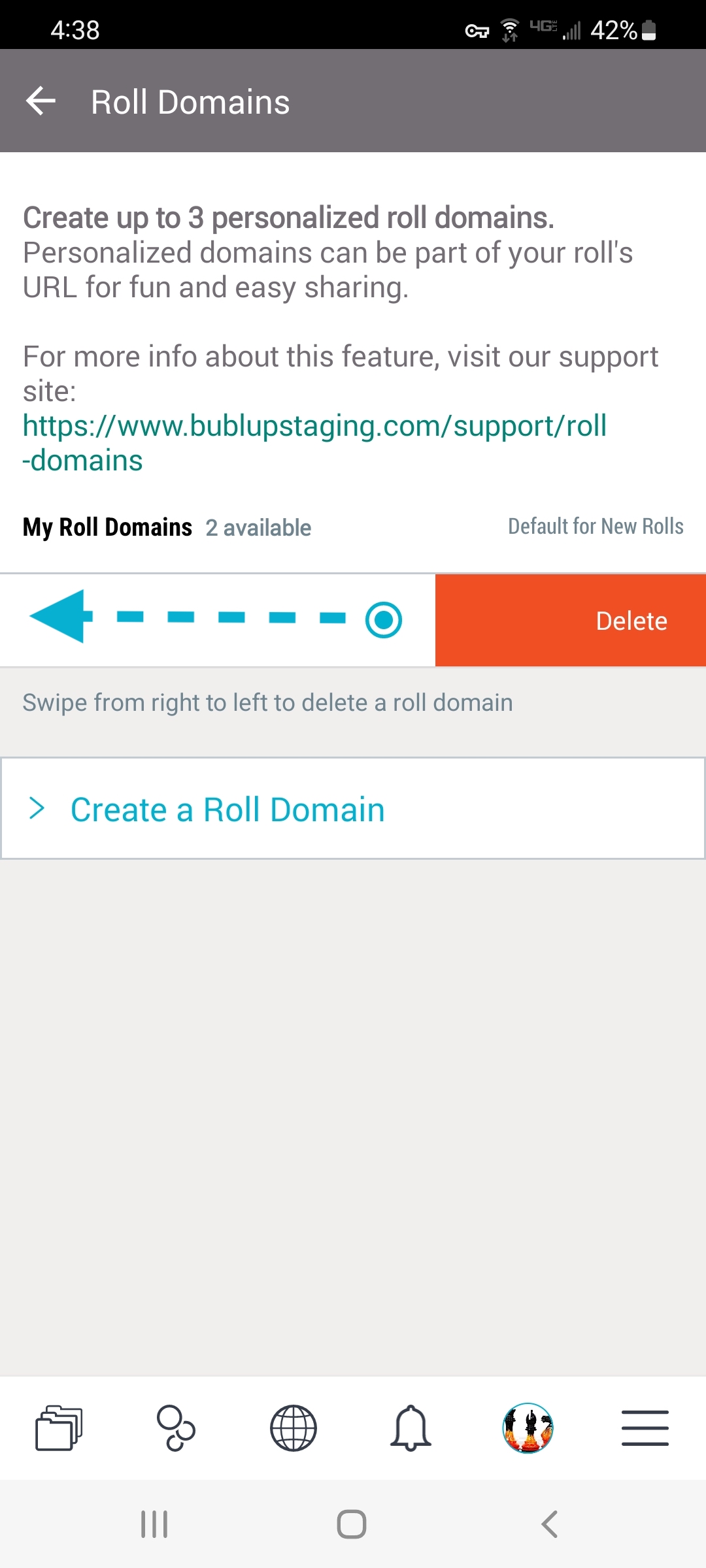This screenshot has width=706, height=1568.
Task: Select Create a Roll Domain text
Action: (227, 809)
